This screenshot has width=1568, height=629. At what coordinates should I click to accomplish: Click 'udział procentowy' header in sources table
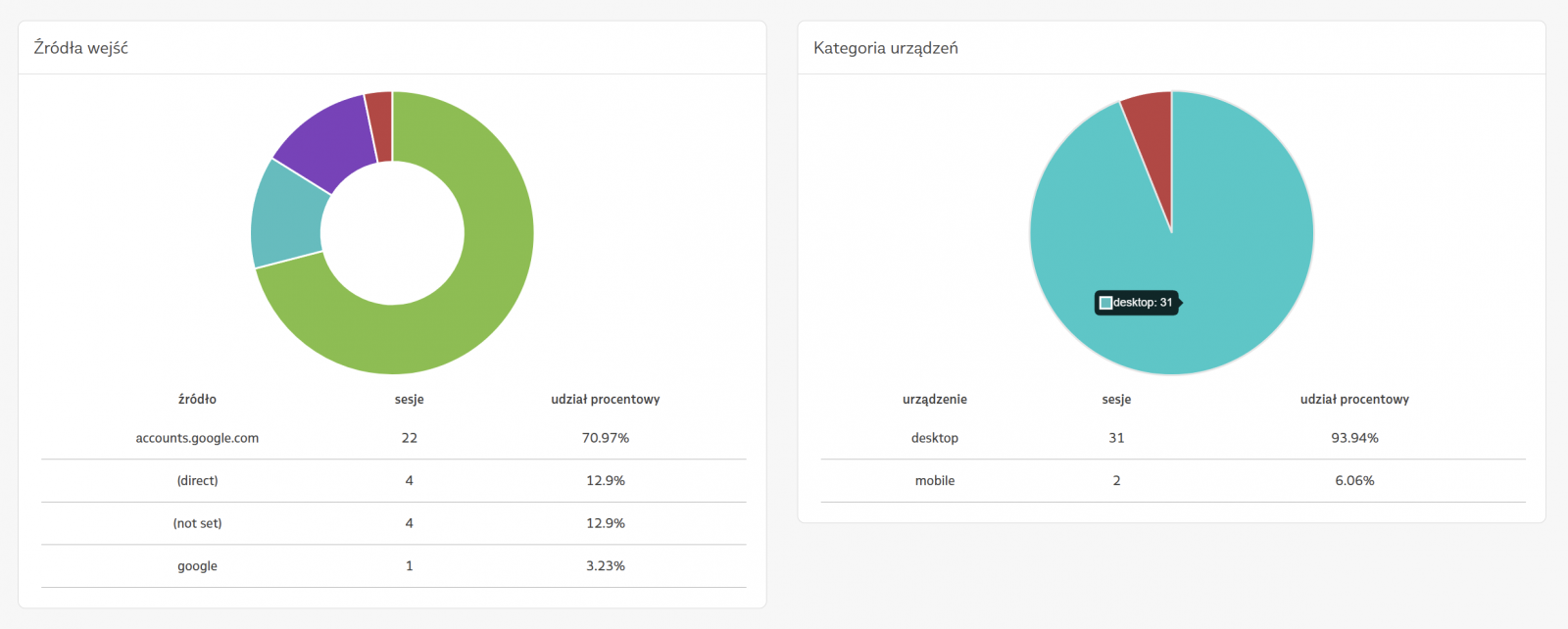pos(606,399)
